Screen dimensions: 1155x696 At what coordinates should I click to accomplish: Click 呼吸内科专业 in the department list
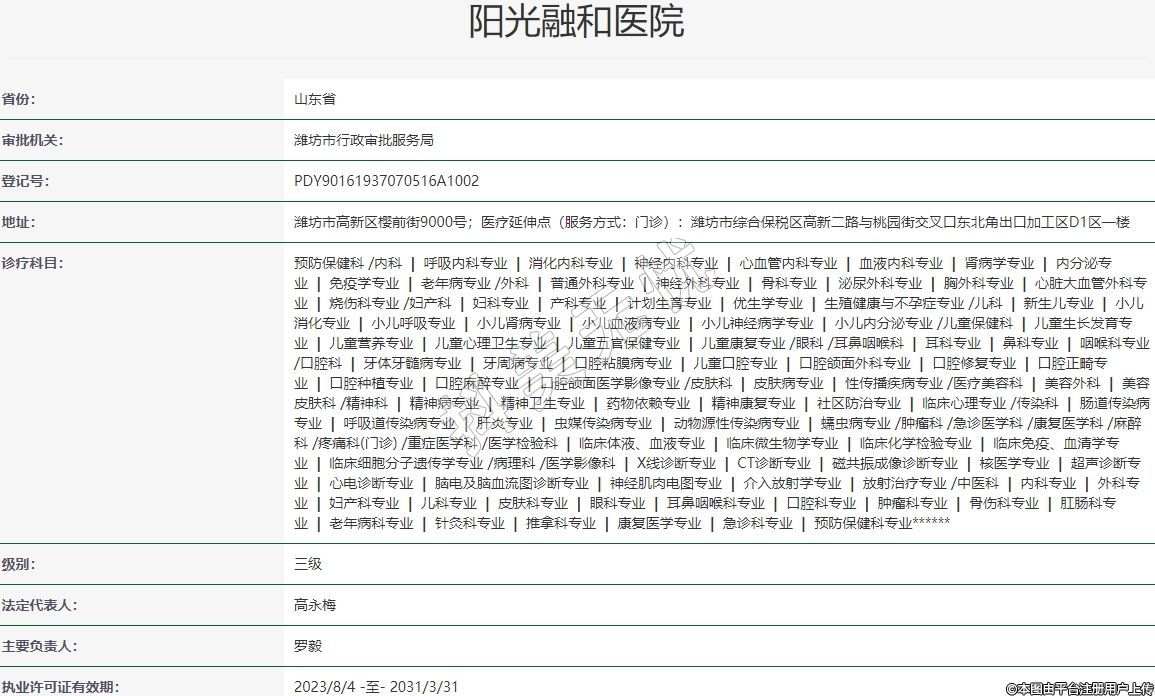[465, 264]
